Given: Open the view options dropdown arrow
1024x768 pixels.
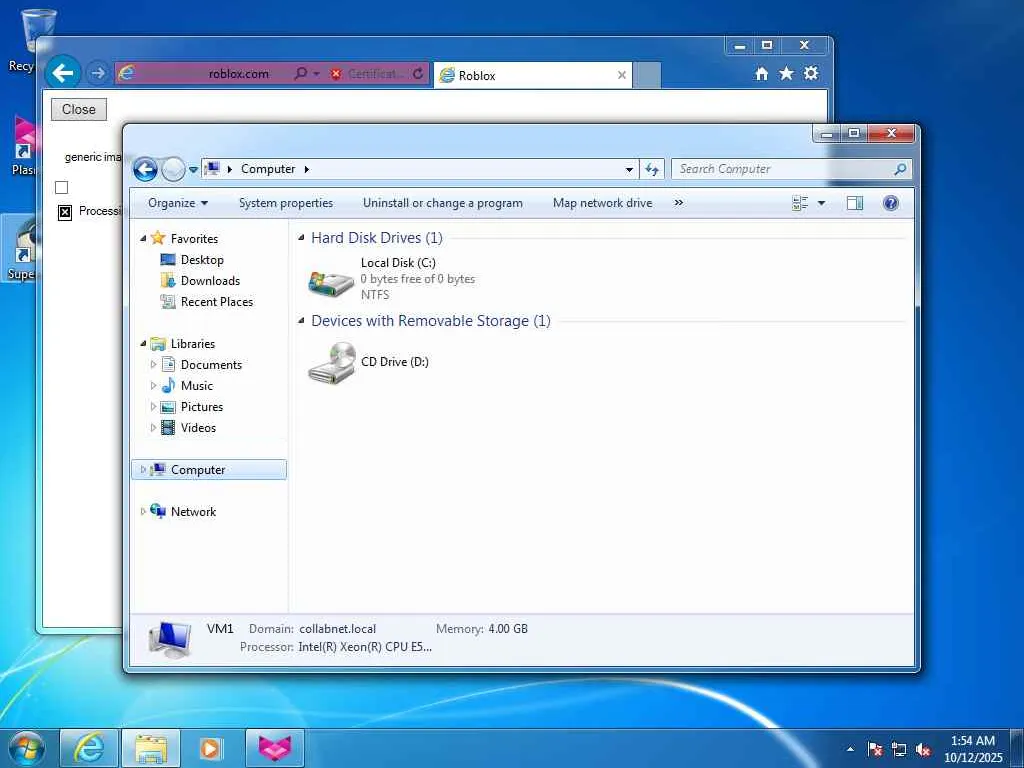Looking at the screenshot, I should 822,203.
